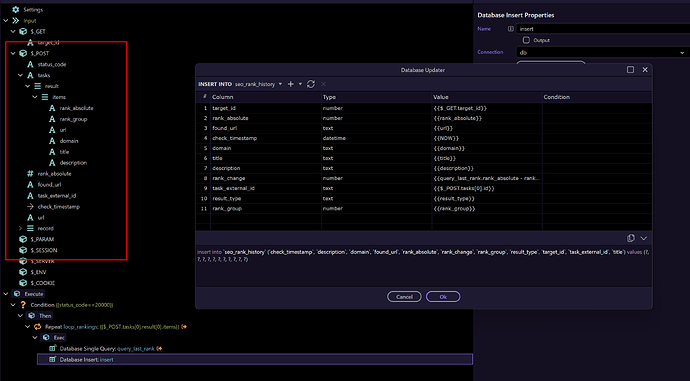Click the dynamic data icon beside Name field
This screenshot has width=690, height=381.
510,29
